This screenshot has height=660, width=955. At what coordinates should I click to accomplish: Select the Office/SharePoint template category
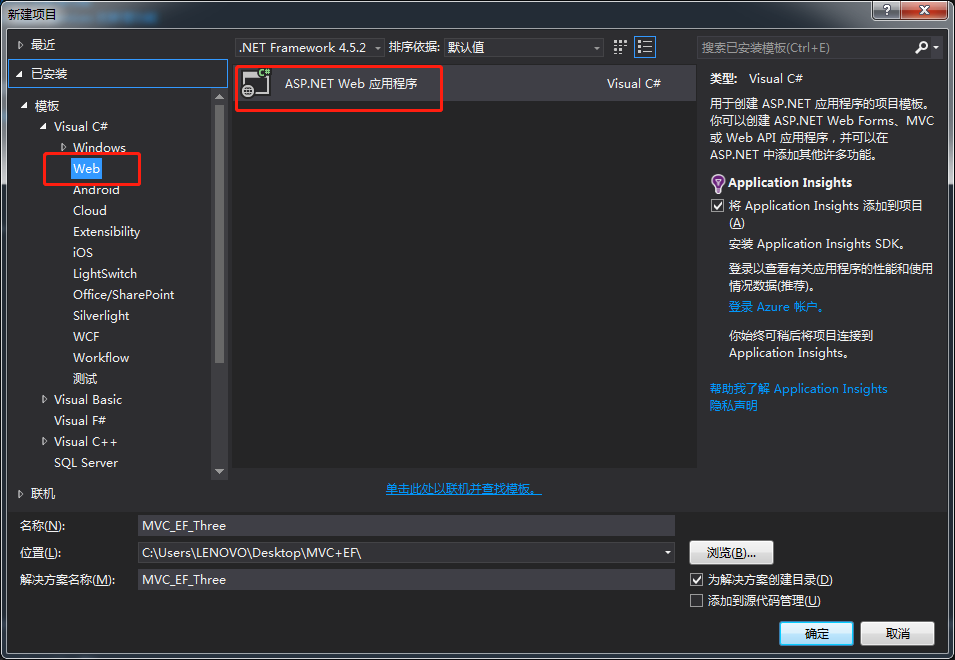pyautogui.click(x=124, y=295)
